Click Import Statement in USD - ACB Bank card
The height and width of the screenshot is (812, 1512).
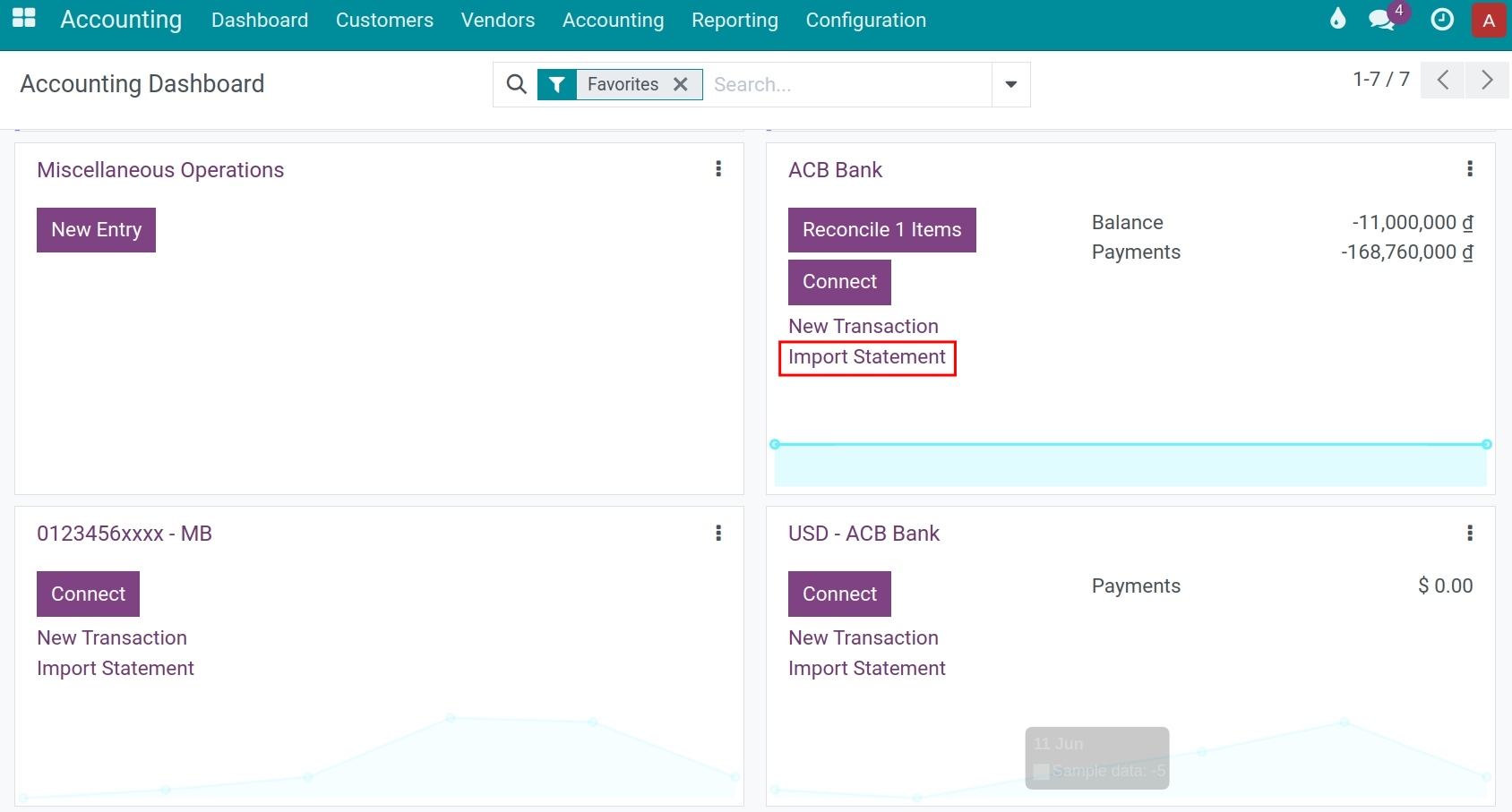pyautogui.click(x=867, y=669)
